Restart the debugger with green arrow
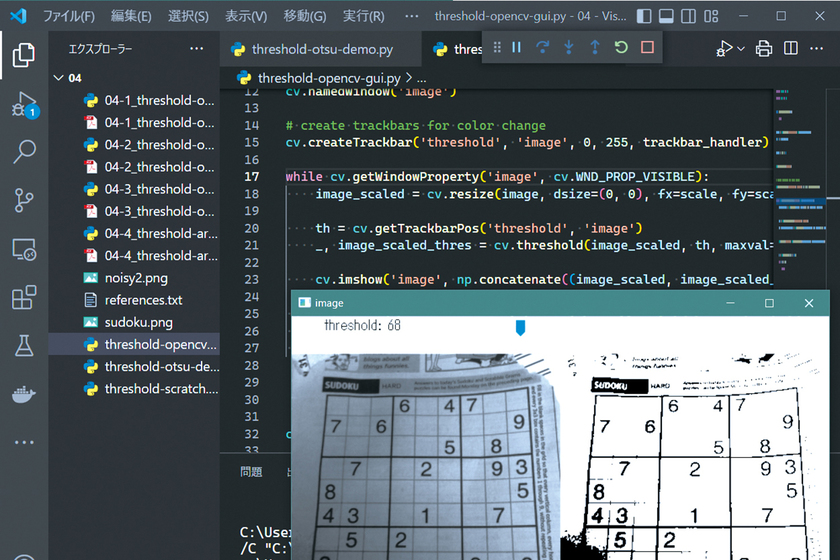The height and width of the screenshot is (560, 840). coord(621,47)
